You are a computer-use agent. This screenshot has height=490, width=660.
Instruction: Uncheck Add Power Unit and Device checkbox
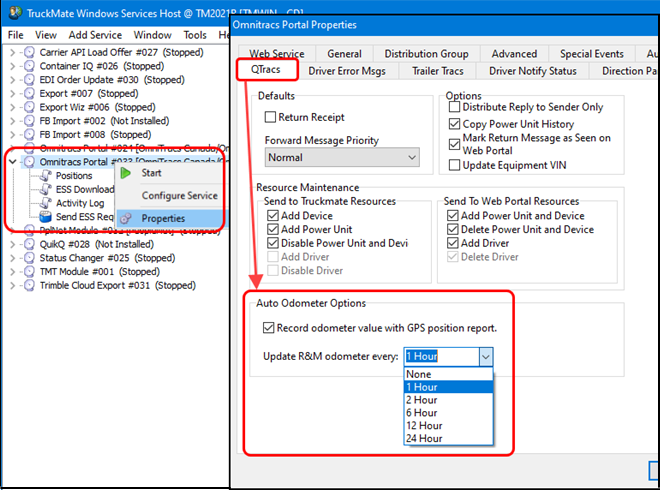click(x=452, y=216)
